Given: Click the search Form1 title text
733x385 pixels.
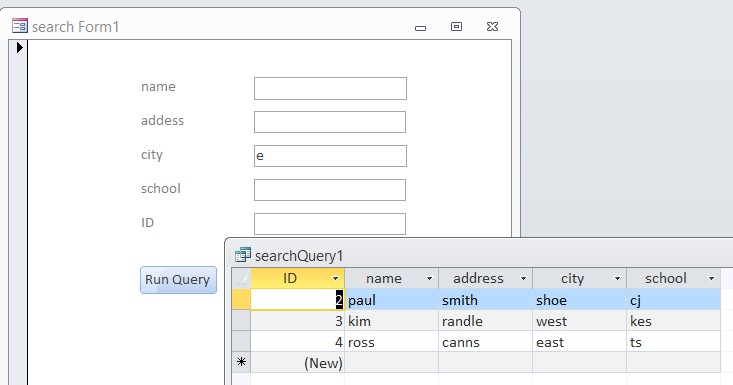Looking at the screenshot, I should coord(75,27).
